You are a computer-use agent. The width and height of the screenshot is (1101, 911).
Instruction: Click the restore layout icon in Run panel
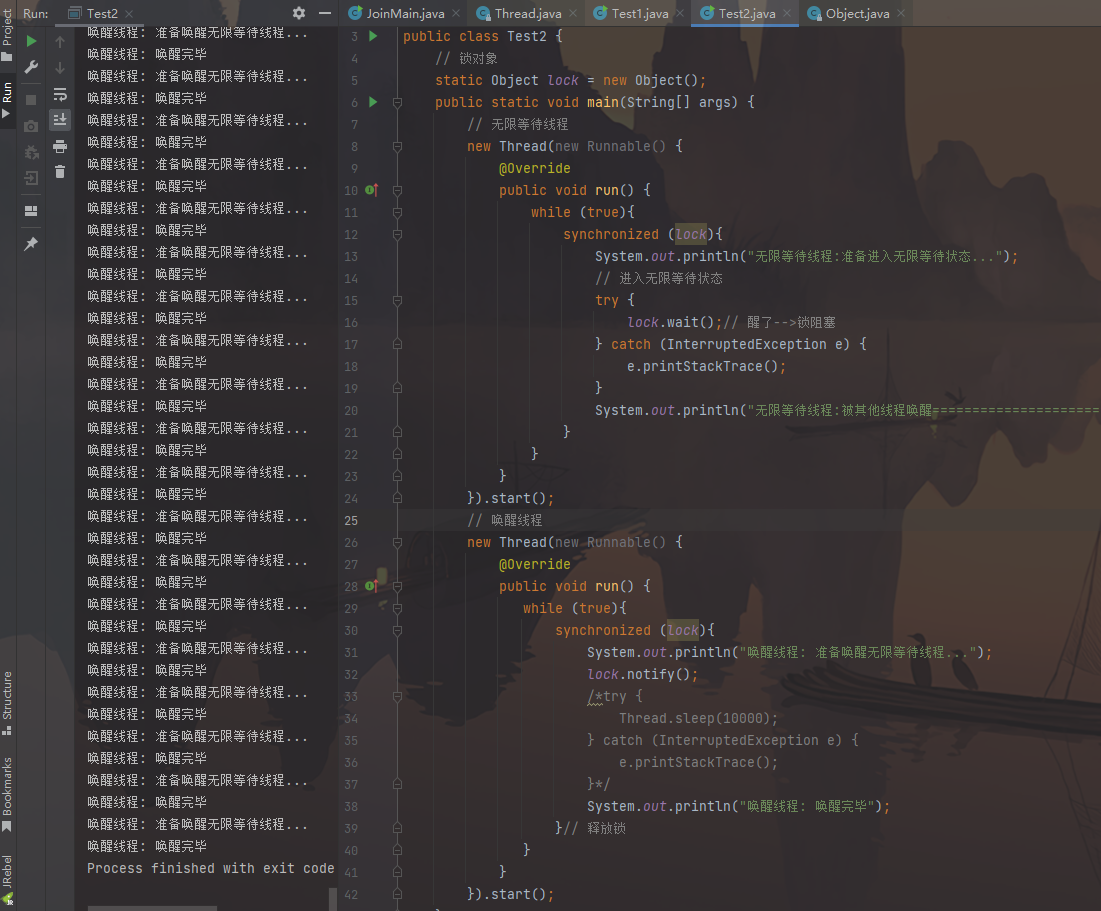tap(31, 211)
